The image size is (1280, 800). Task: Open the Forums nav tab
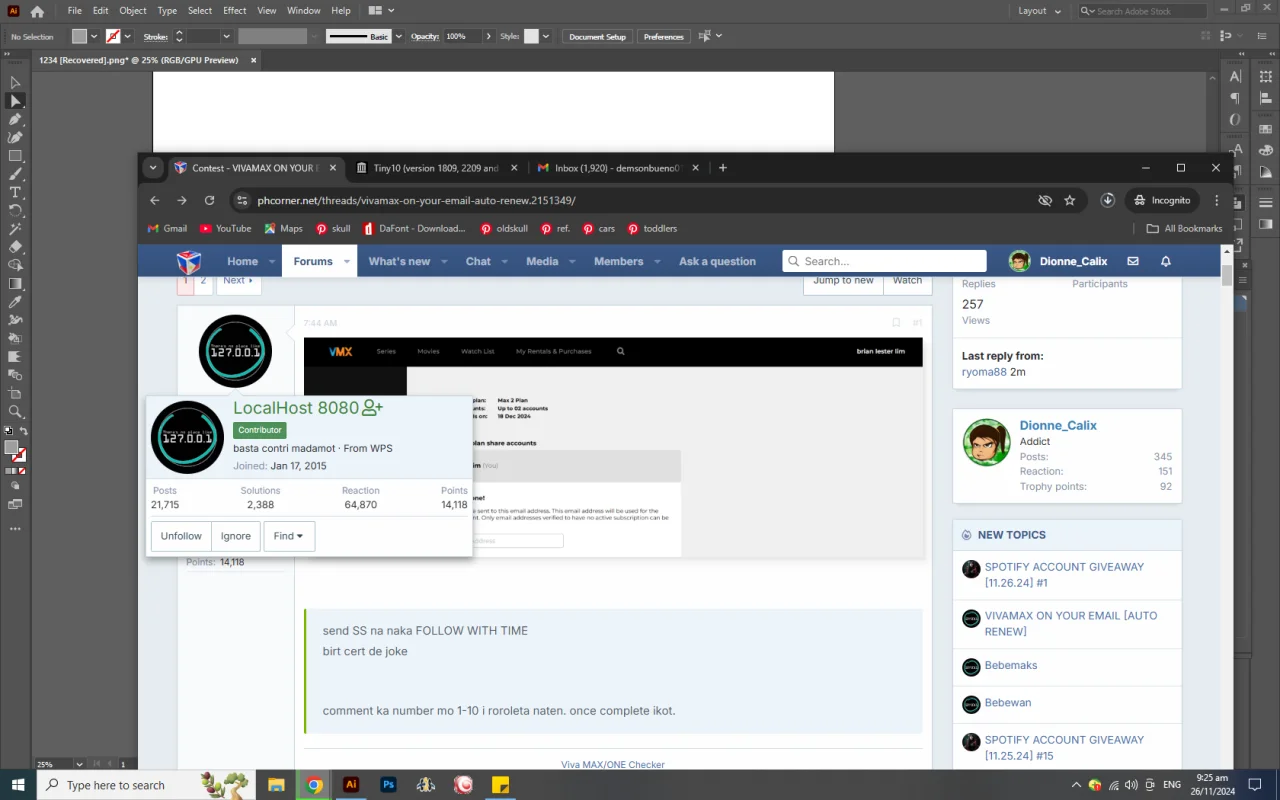(x=313, y=261)
